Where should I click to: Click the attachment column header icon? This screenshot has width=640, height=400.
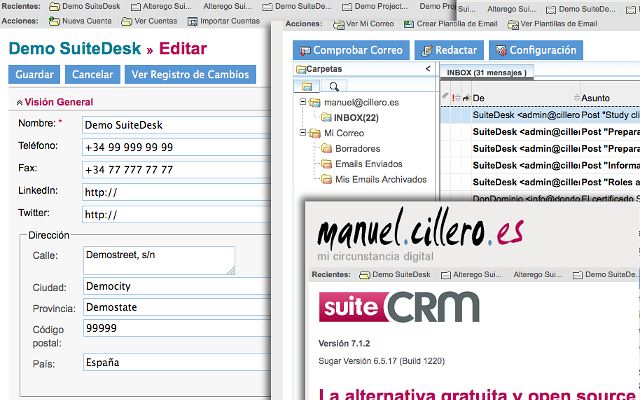point(445,97)
